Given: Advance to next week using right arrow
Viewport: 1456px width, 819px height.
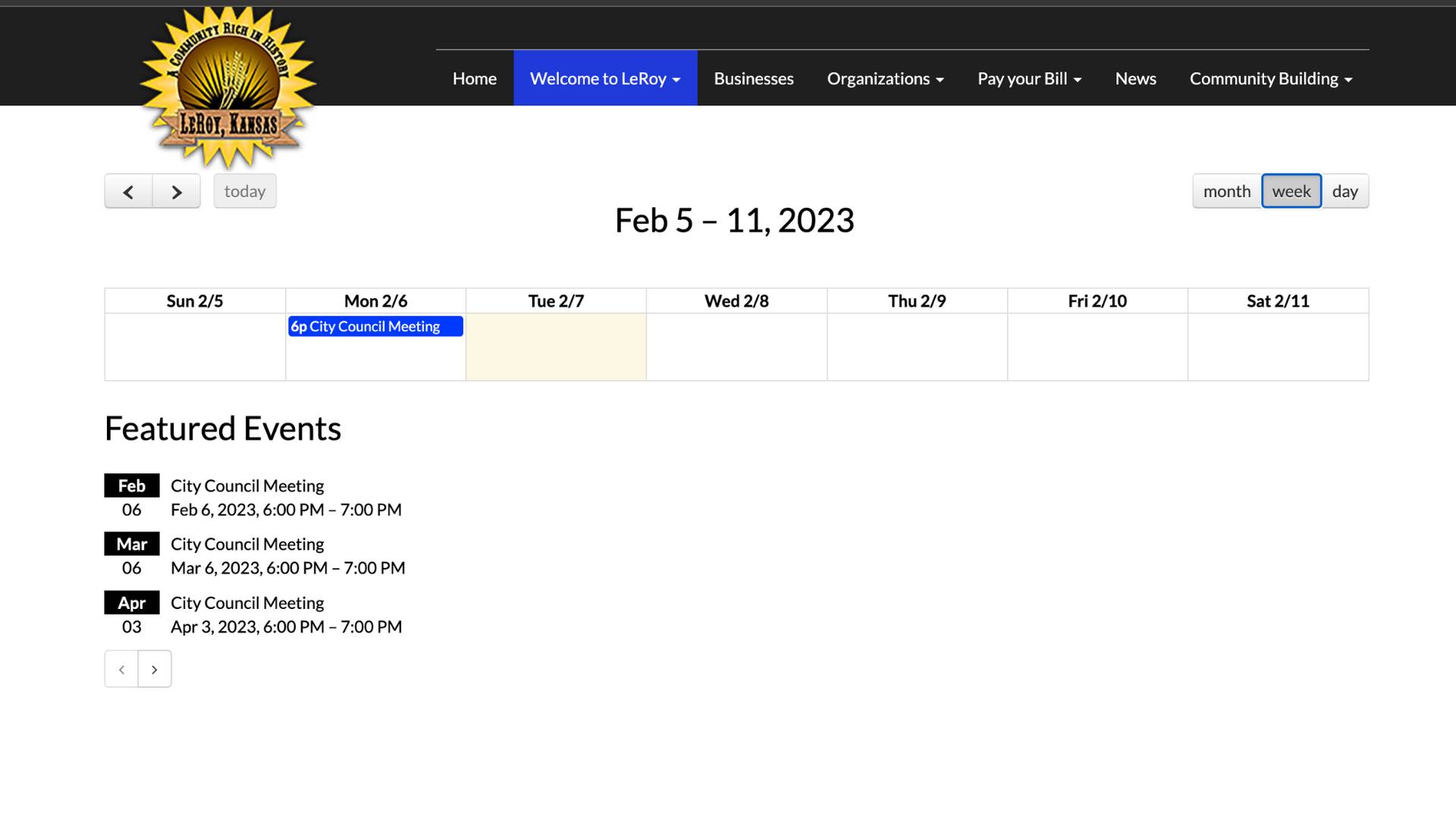Looking at the screenshot, I should click(176, 192).
